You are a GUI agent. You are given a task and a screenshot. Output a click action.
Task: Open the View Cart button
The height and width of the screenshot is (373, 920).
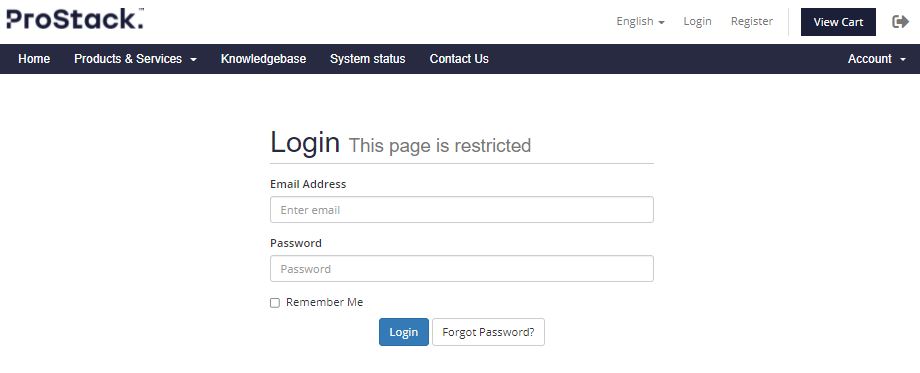coord(838,22)
